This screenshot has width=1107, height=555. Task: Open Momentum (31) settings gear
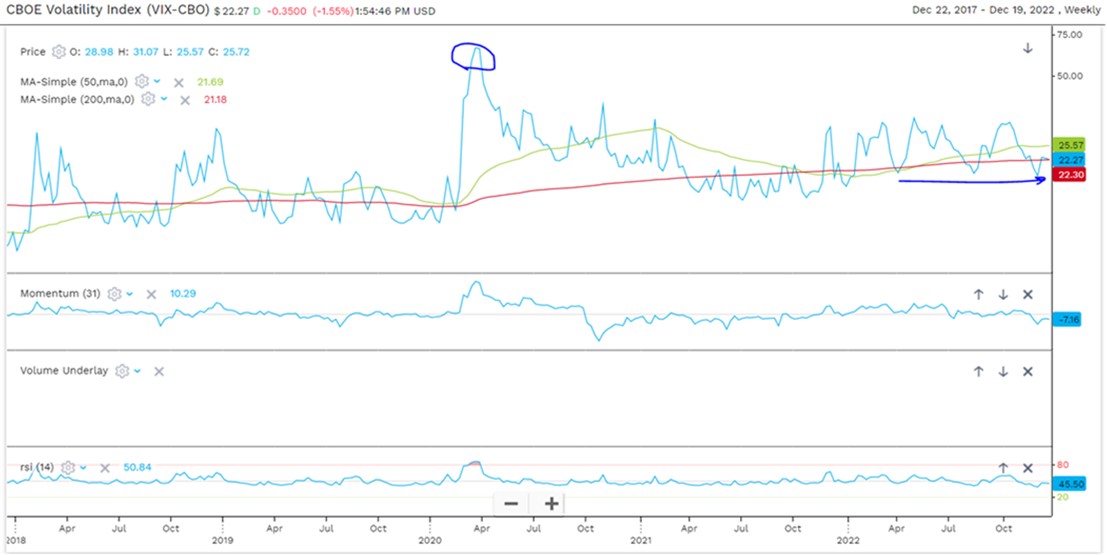coord(115,294)
